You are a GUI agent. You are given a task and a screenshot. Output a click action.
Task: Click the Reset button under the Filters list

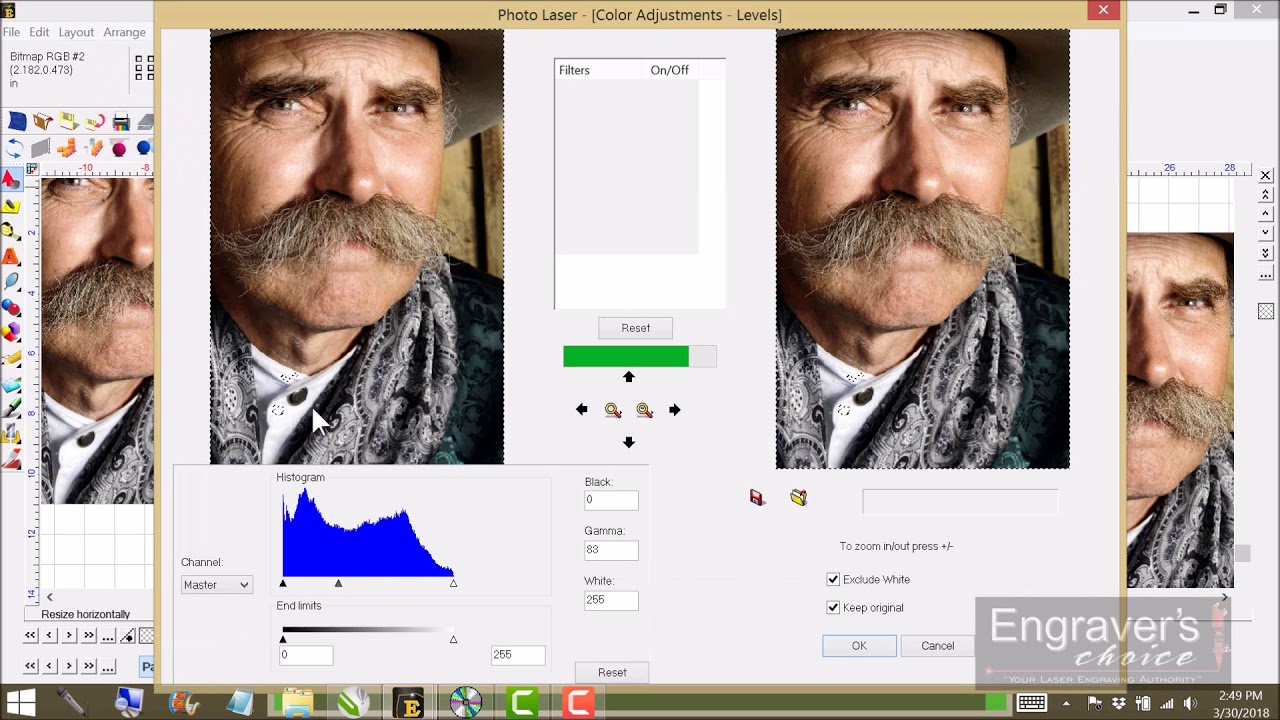[636, 328]
